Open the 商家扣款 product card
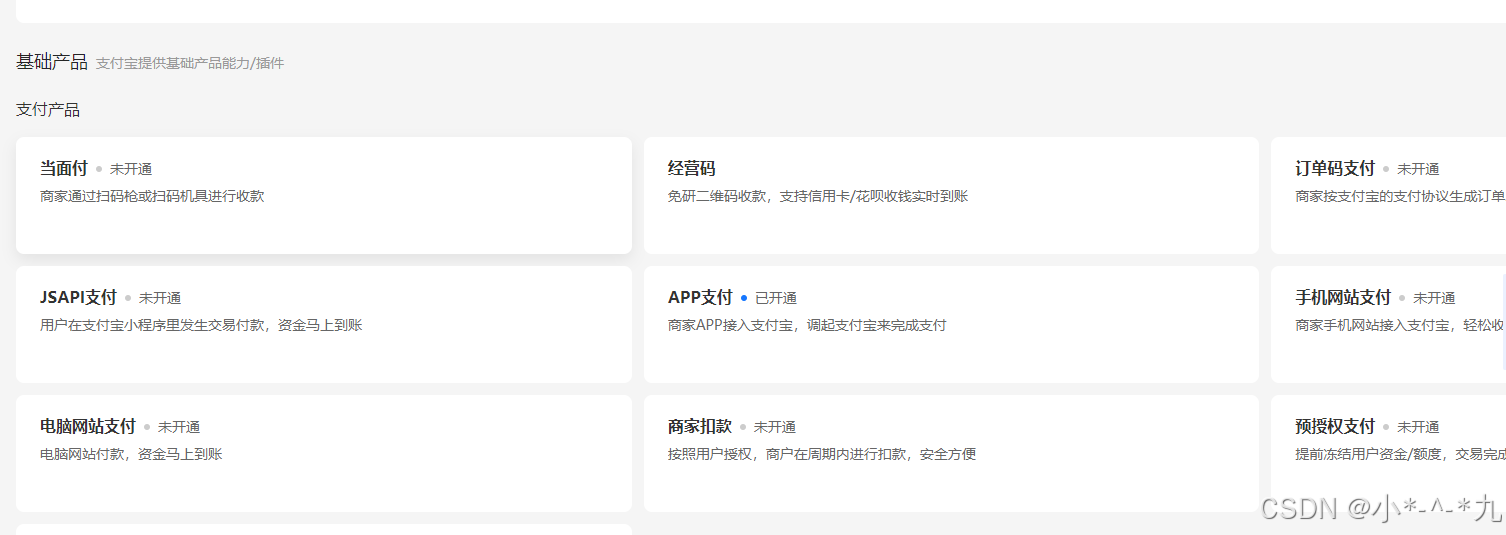Viewport: 1506px width, 535px height. point(951,453)
